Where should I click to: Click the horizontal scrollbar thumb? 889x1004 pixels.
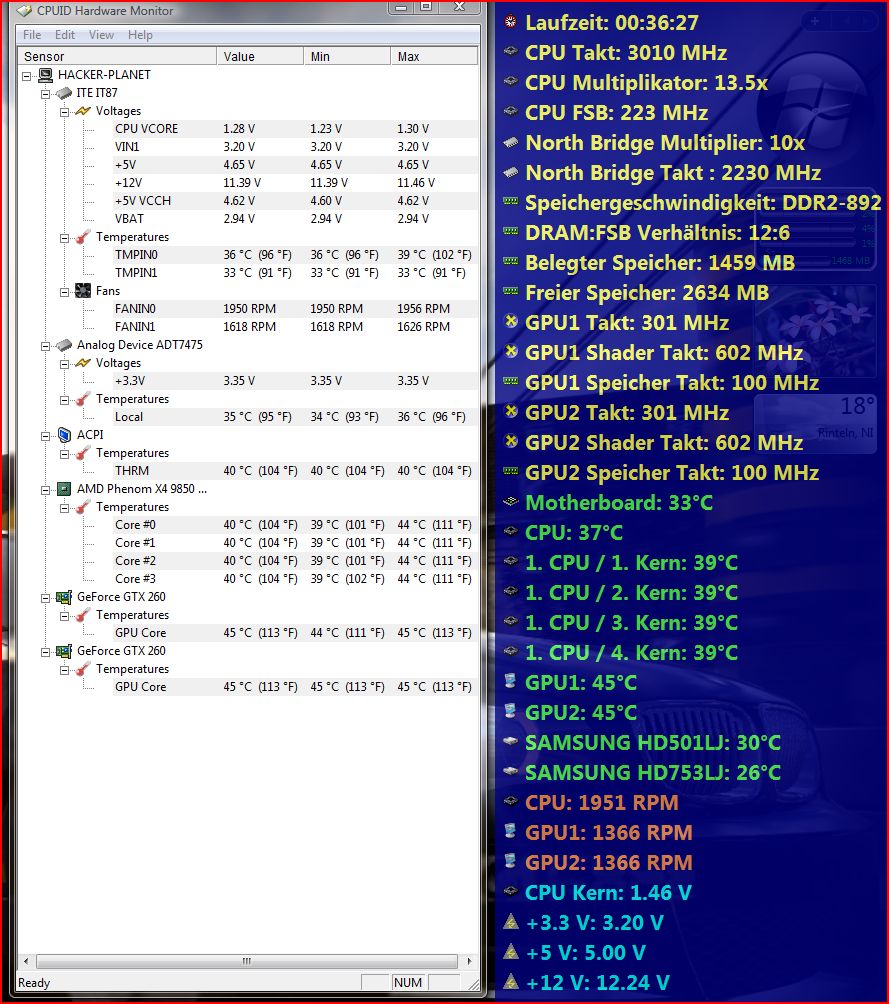[247, 961]
